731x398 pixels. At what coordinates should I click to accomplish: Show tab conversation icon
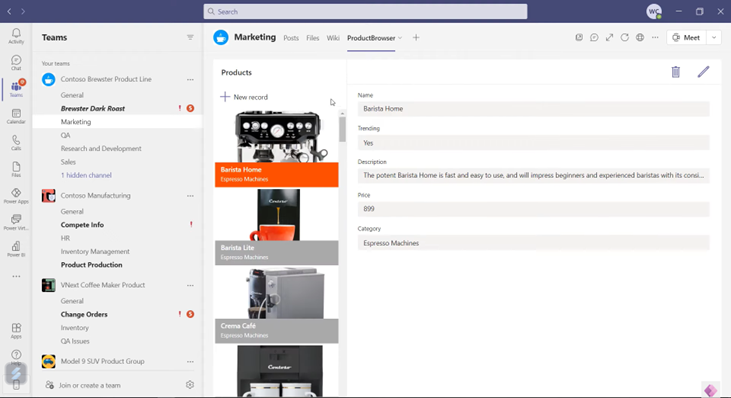click(594, 38)
